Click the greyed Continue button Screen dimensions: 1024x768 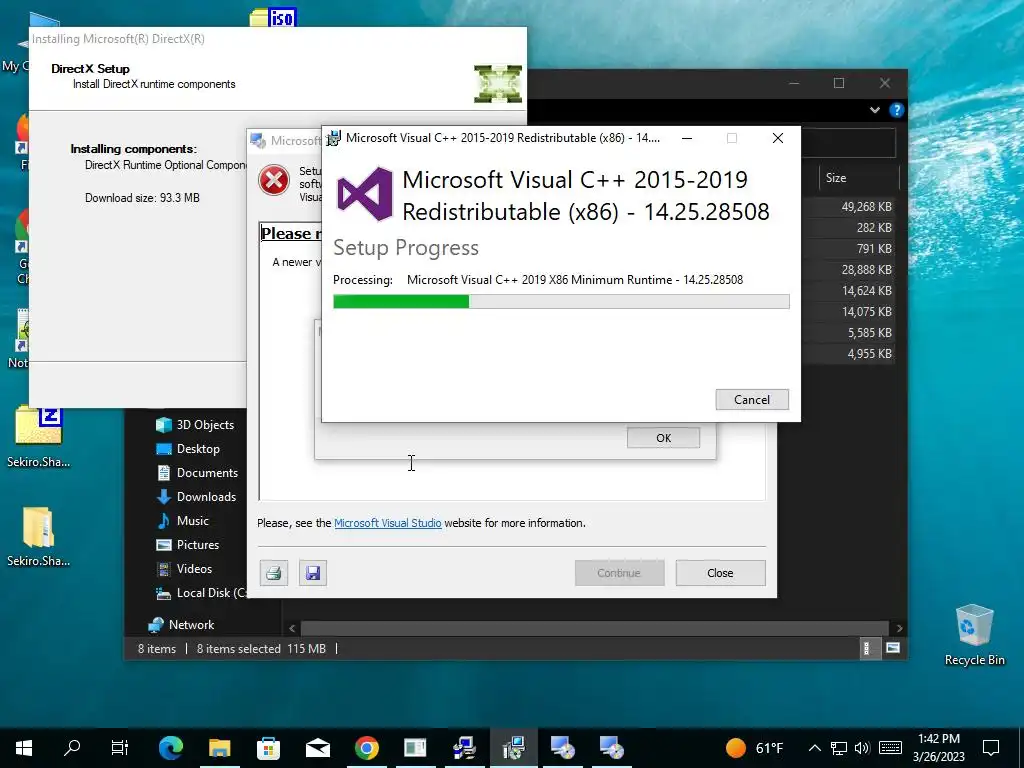[x=619, y=573]
